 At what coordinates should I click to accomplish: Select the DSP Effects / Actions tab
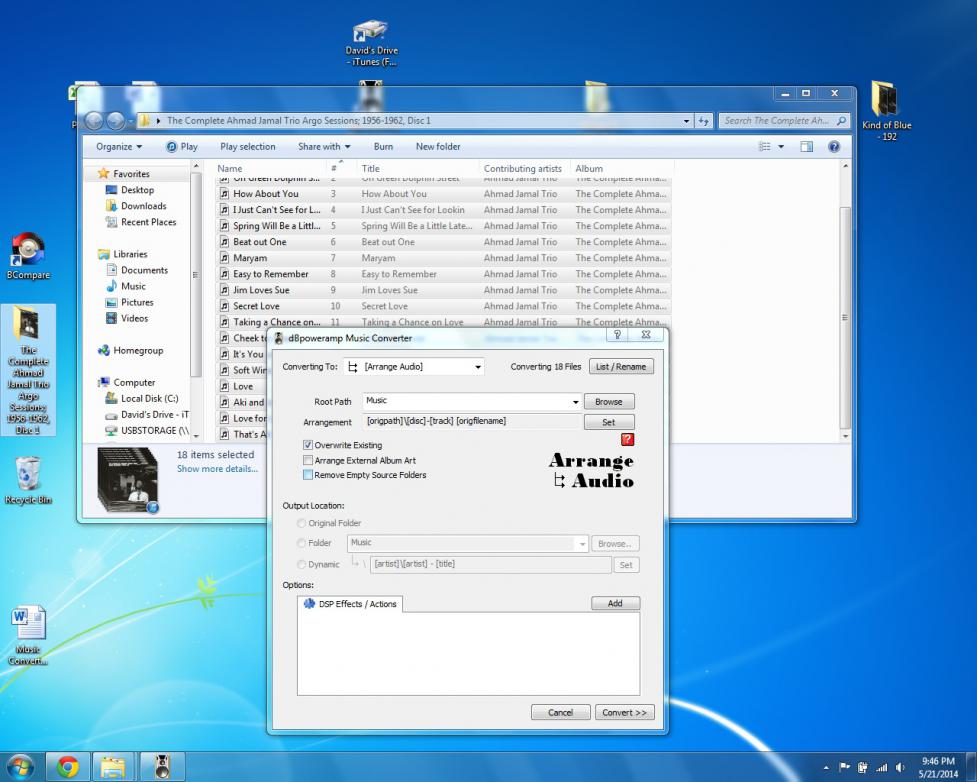coord(350,604)
